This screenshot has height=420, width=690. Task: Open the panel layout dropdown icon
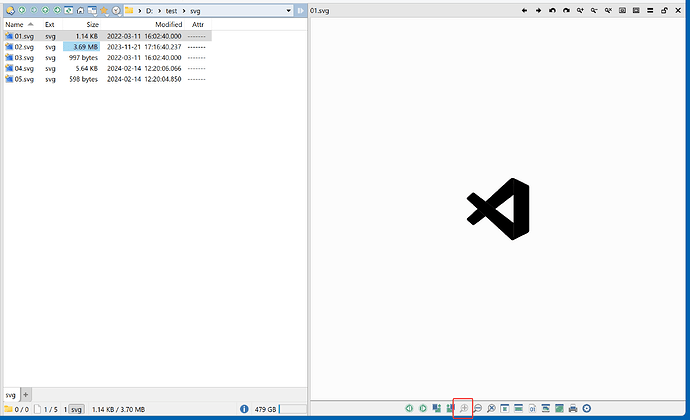click(x=92, y=10)
